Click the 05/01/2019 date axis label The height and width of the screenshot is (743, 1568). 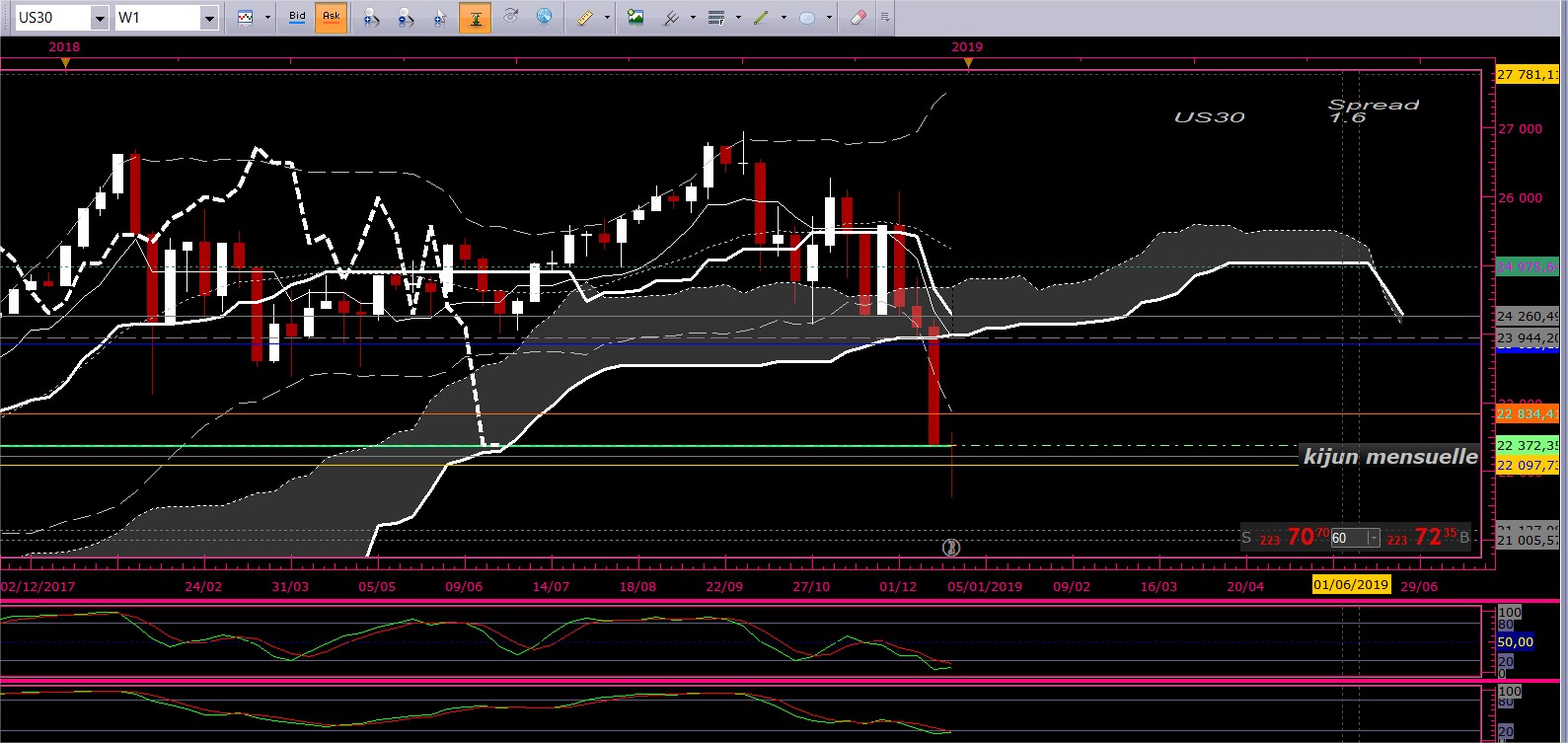point(985,586)
